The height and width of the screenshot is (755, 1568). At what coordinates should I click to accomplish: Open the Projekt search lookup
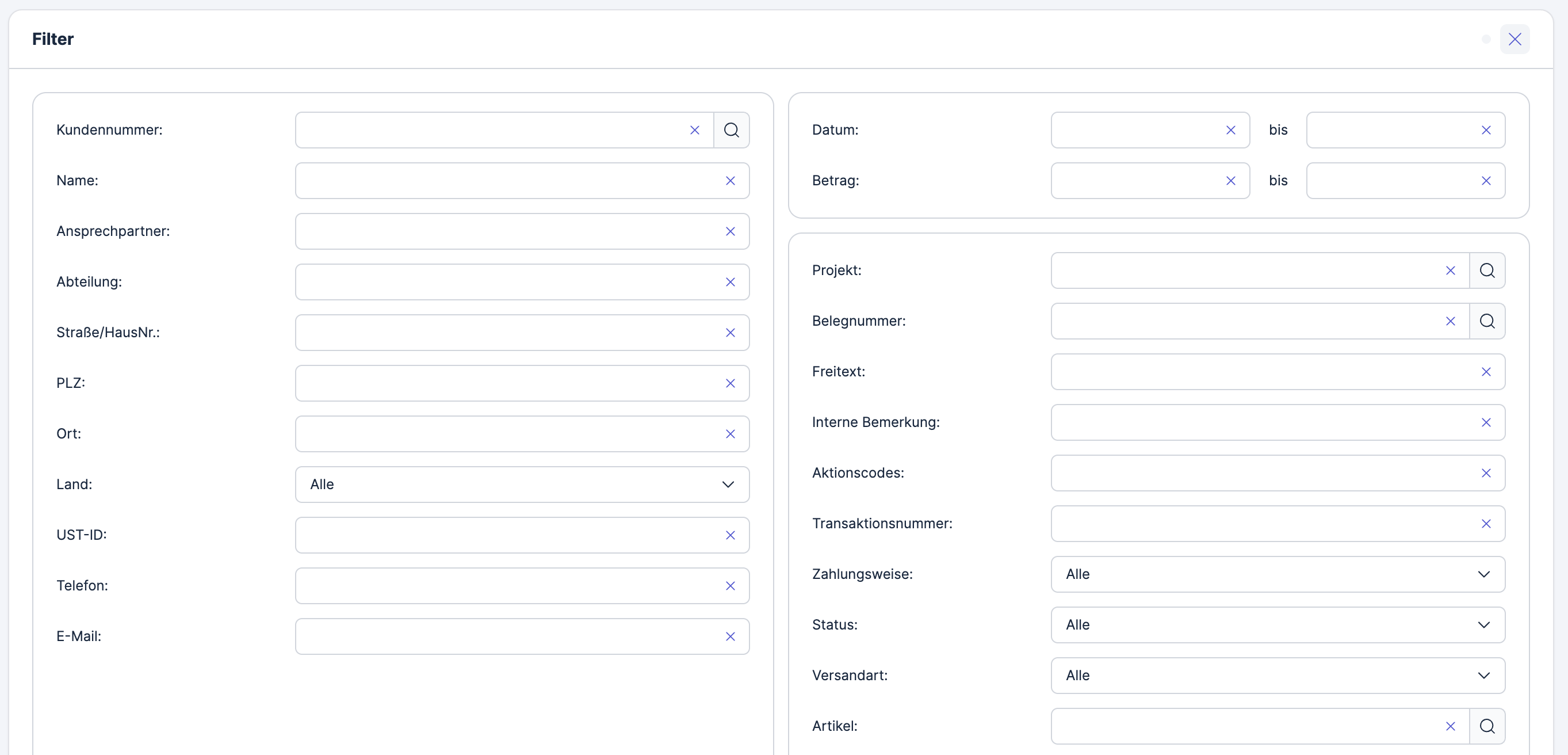click(x=1486, y=270)
